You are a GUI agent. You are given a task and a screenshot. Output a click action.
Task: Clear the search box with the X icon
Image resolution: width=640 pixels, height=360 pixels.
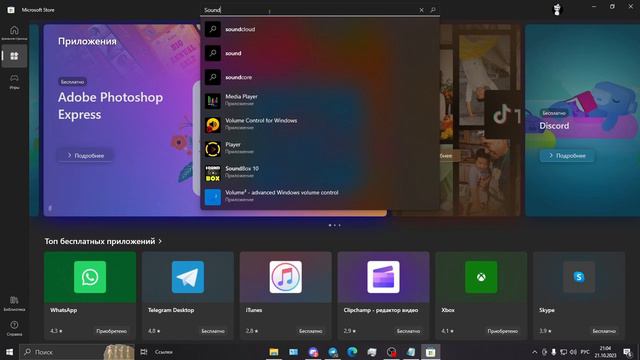(421, 10)
